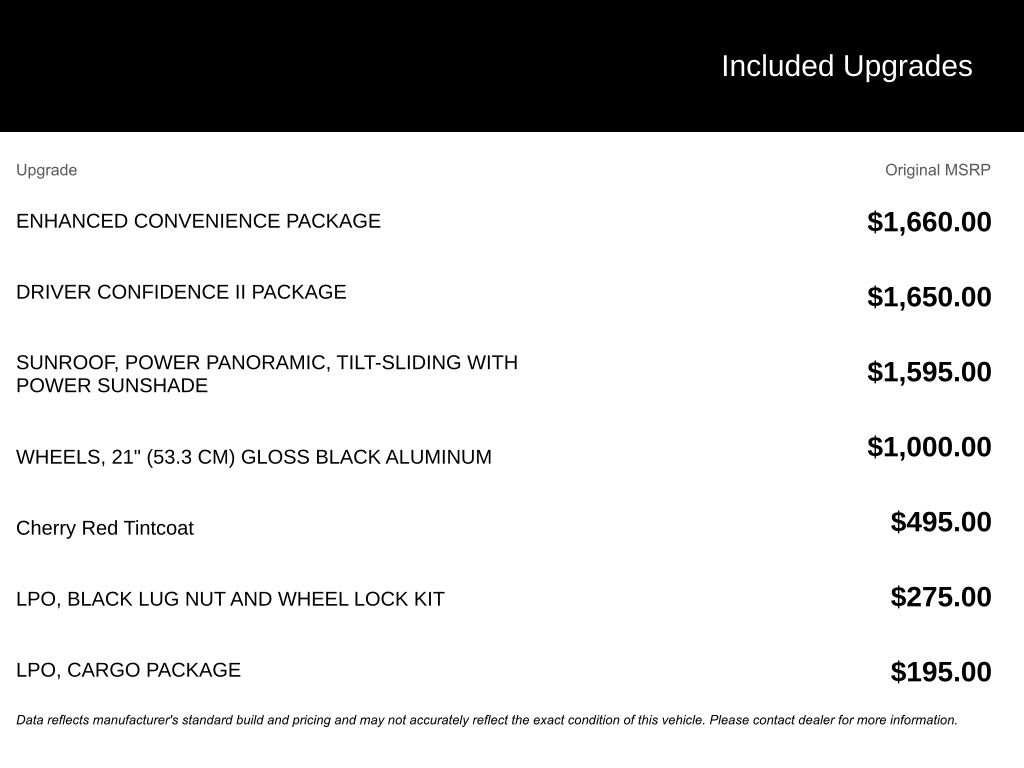Select the Enhanced Convenience Package row label
The height and width of the screenshot is (768, 1024).
point(198,221)
